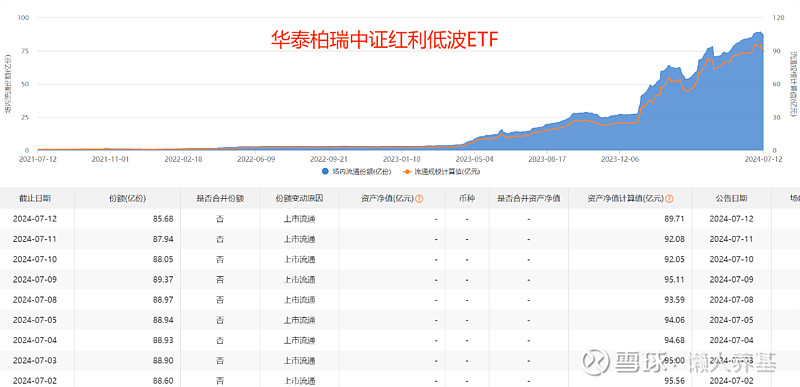800x387 pixels.
Task: Click 否 in the 2024-07-04 row
Action: pos(220,341)
